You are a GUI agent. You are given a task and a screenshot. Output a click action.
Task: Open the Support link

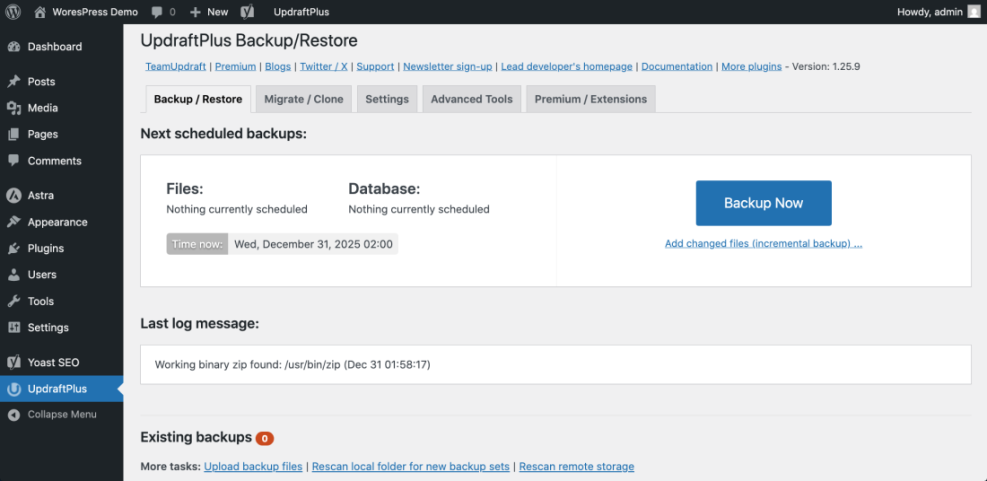pos(375,66)
